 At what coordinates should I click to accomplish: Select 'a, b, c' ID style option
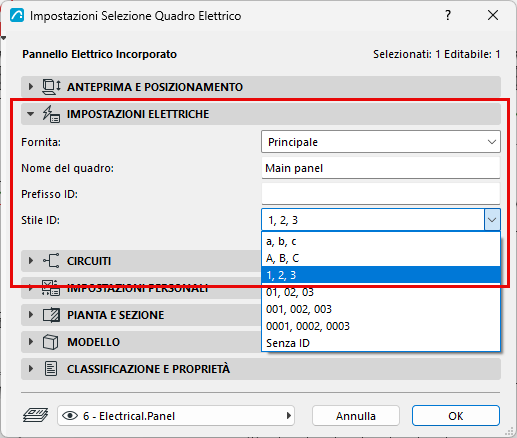coord(381,241)
